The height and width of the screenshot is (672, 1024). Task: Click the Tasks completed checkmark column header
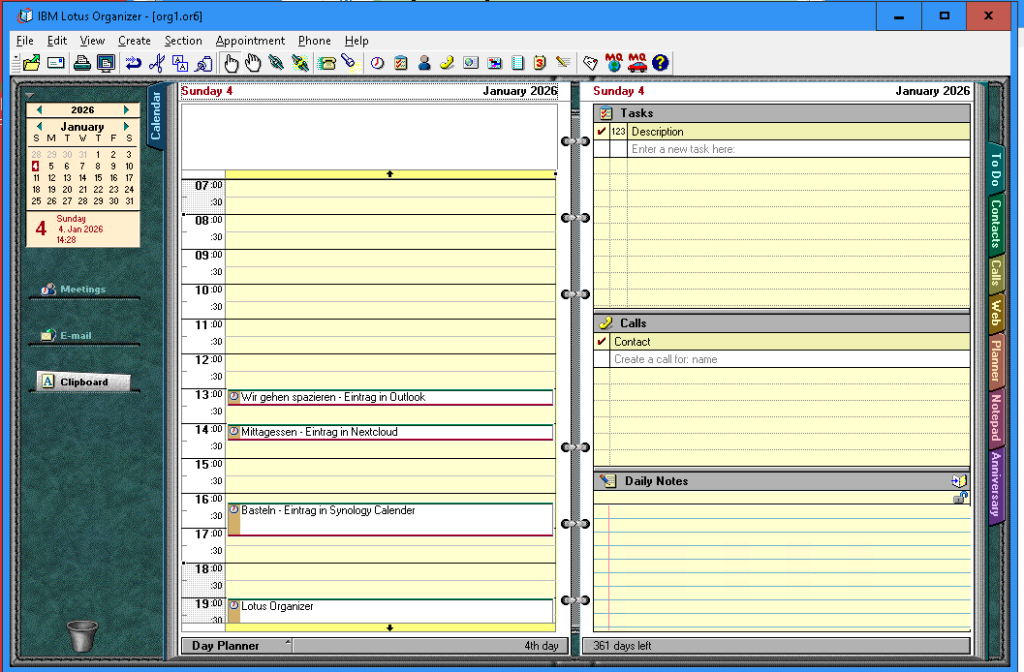(601, 132)
